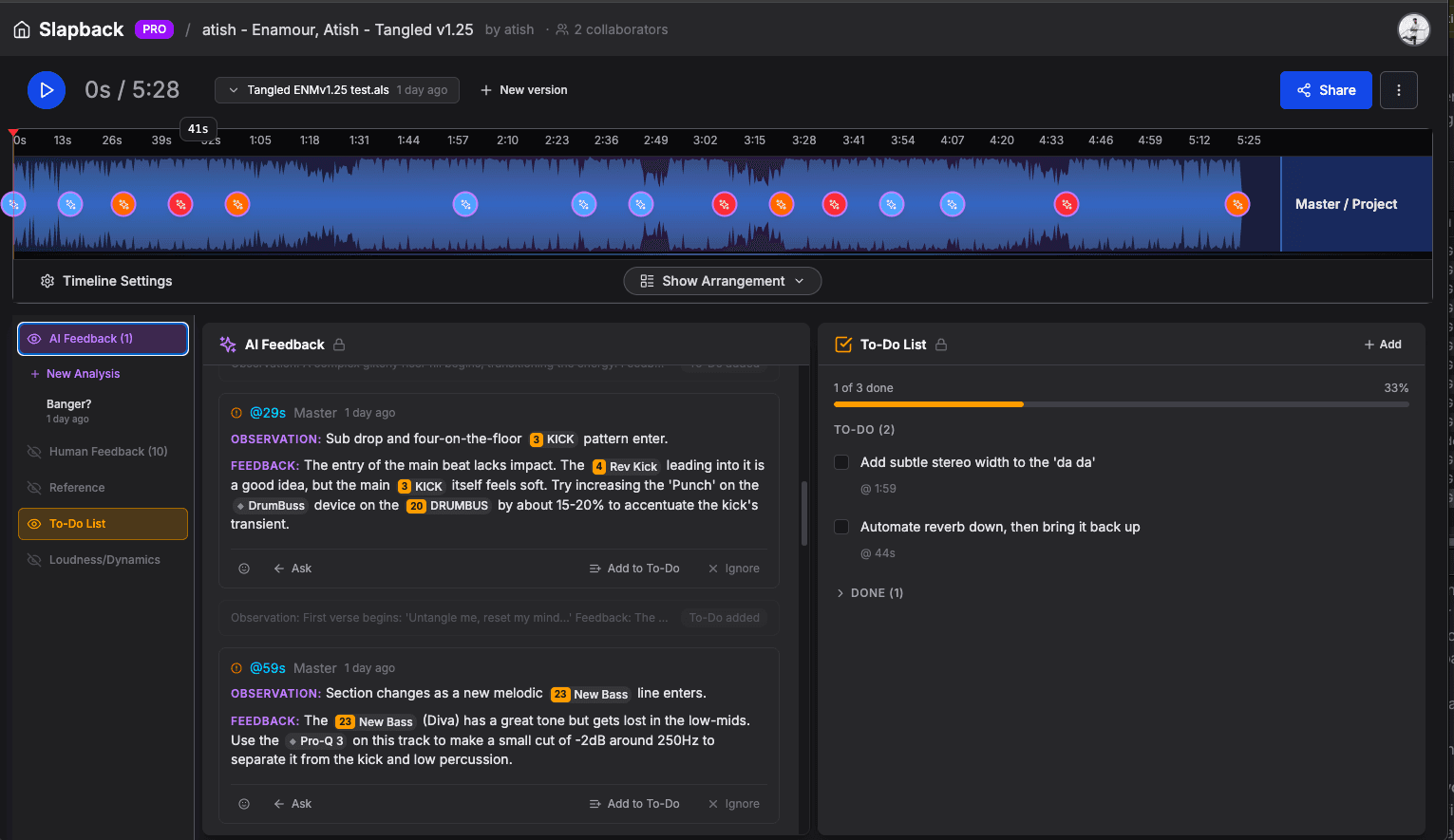1454x840 pixels.
Task: Check off the 'Add subtle stereo width' to-do
Action: (x=840, y=462)
